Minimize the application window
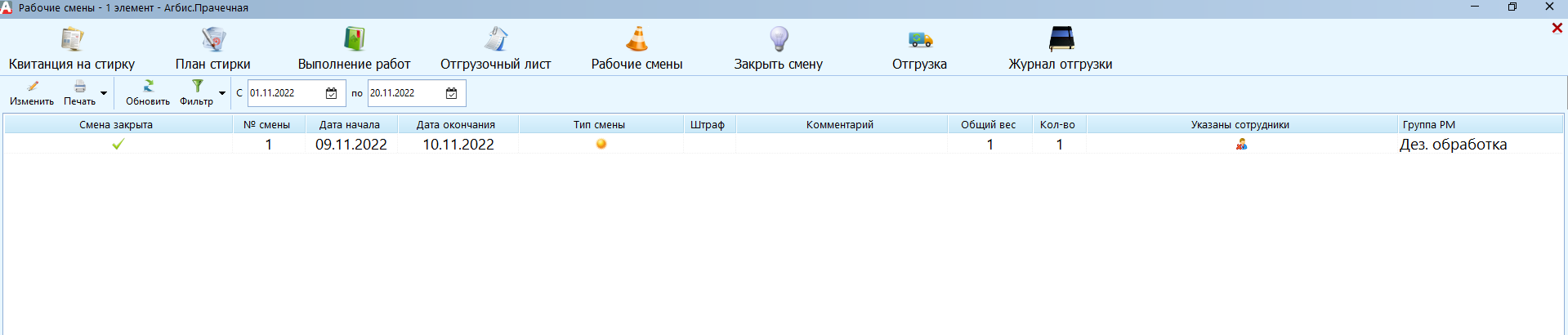 1475,7
